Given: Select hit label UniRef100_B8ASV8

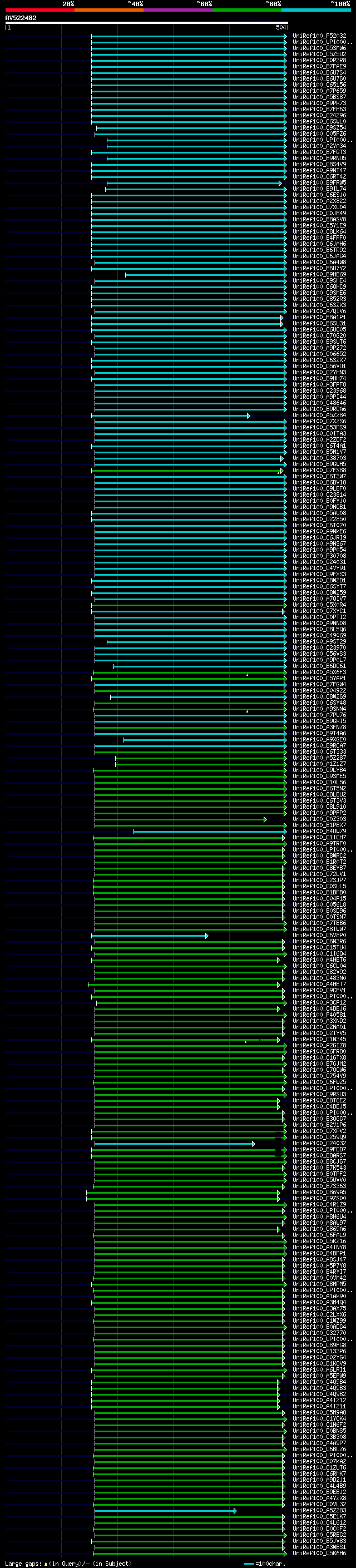Looking at the screenshot, I should pyautogui.click(x=319, y=219).
